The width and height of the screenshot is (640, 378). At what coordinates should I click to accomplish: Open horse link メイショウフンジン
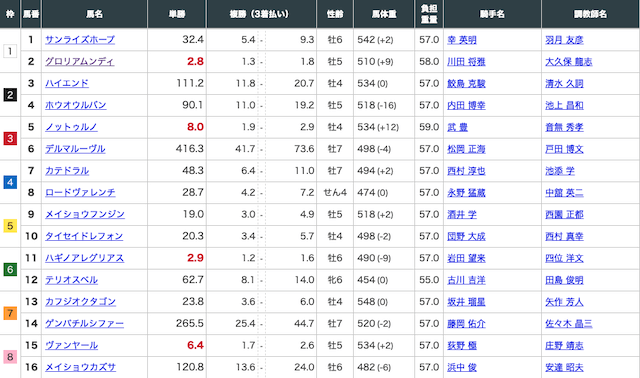click(84, 214)
